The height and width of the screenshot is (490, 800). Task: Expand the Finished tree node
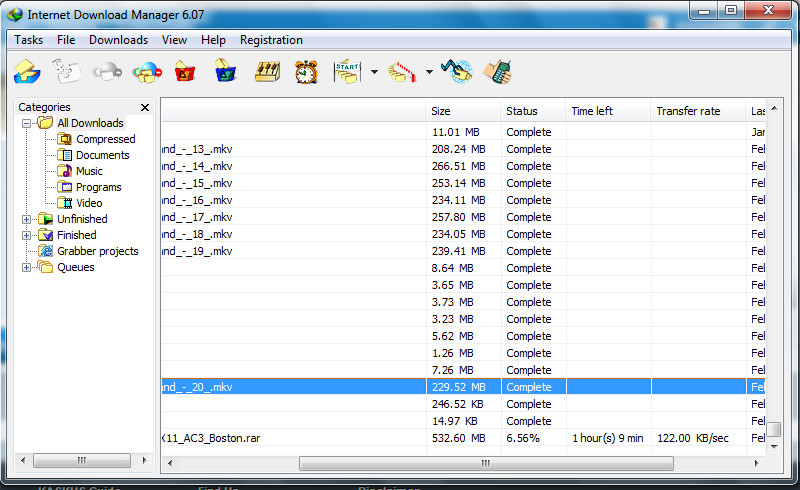tap(27, 235)
